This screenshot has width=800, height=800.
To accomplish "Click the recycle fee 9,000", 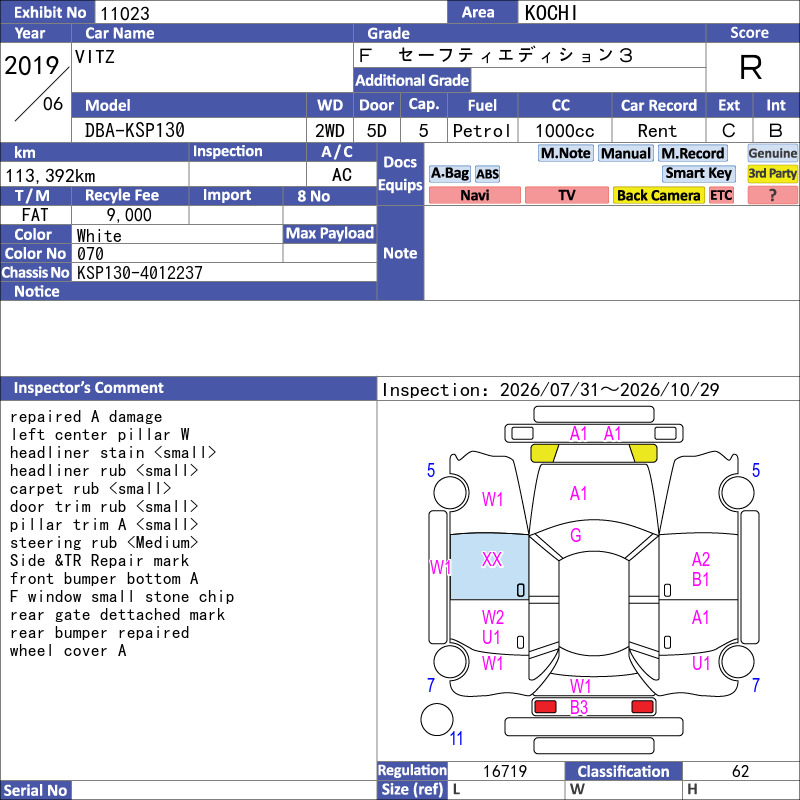I will coord(129,215).
